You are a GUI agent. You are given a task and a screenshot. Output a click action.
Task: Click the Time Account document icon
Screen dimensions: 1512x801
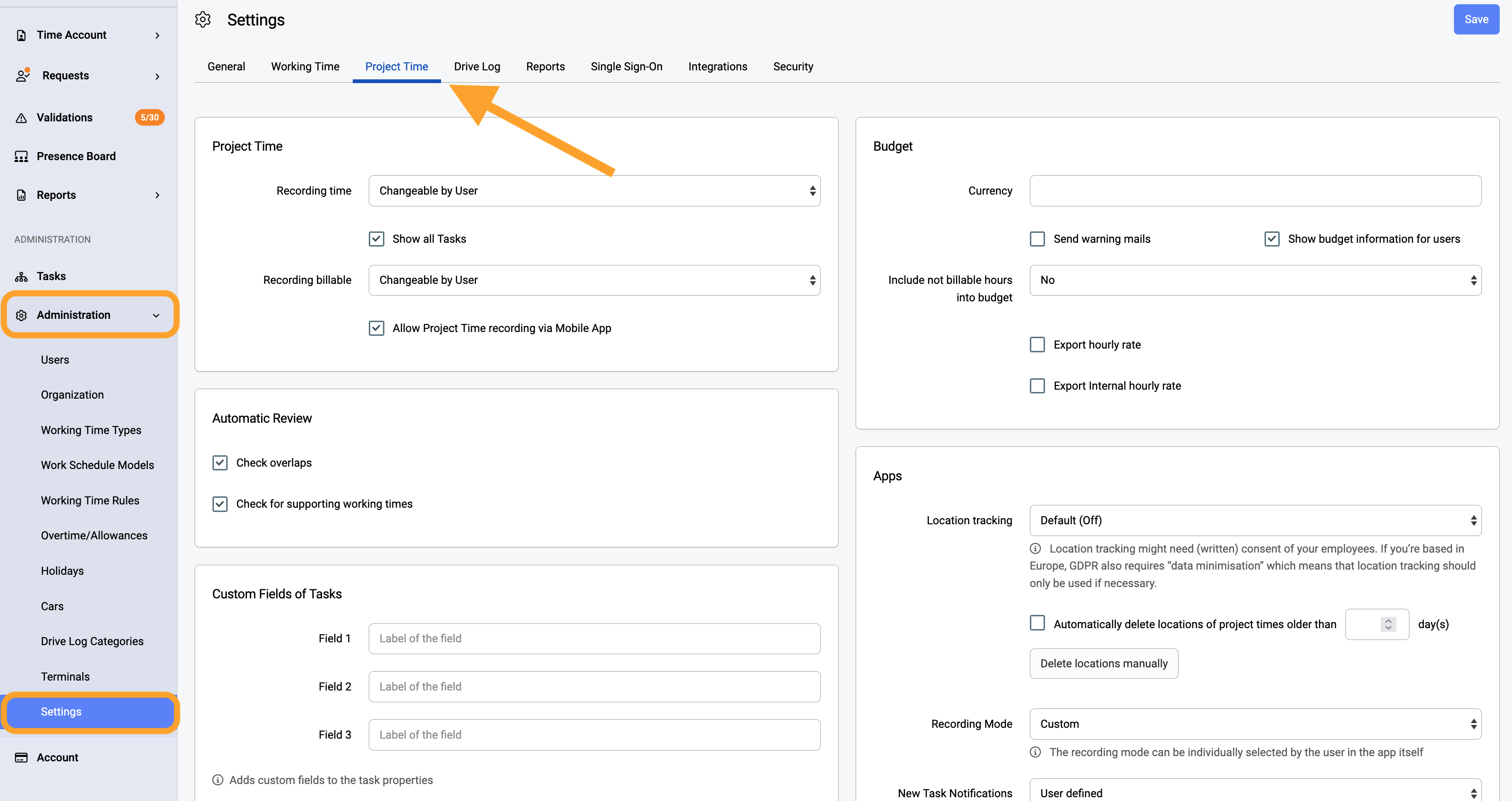pos(21,35)
